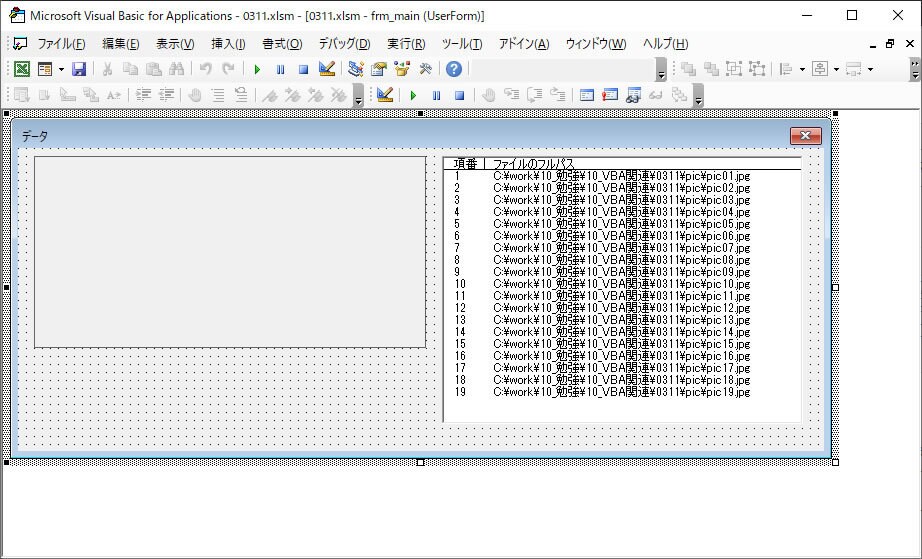This screenshot has height=559, width=922.
Task: Open ツール(T) menu
Action: (462, 43)
